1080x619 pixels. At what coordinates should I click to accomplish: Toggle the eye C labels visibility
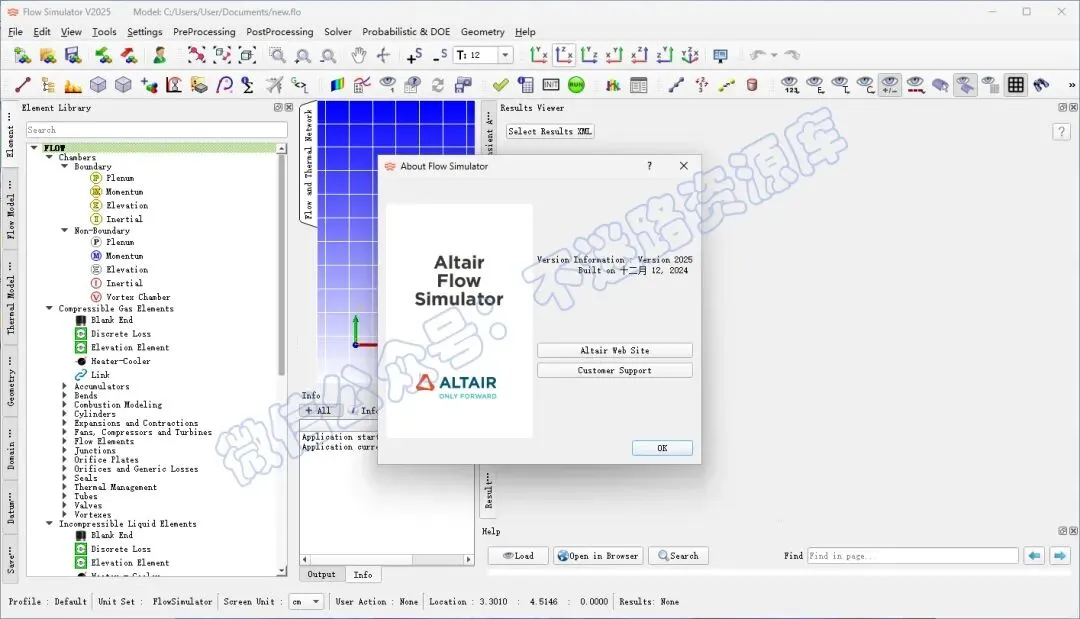pos(865,85)
